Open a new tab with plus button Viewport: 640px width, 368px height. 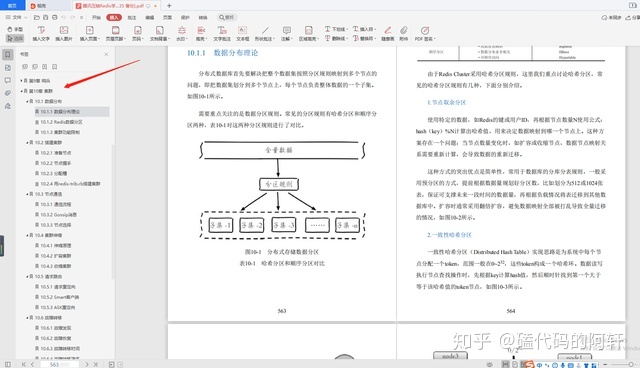point(169,6)
